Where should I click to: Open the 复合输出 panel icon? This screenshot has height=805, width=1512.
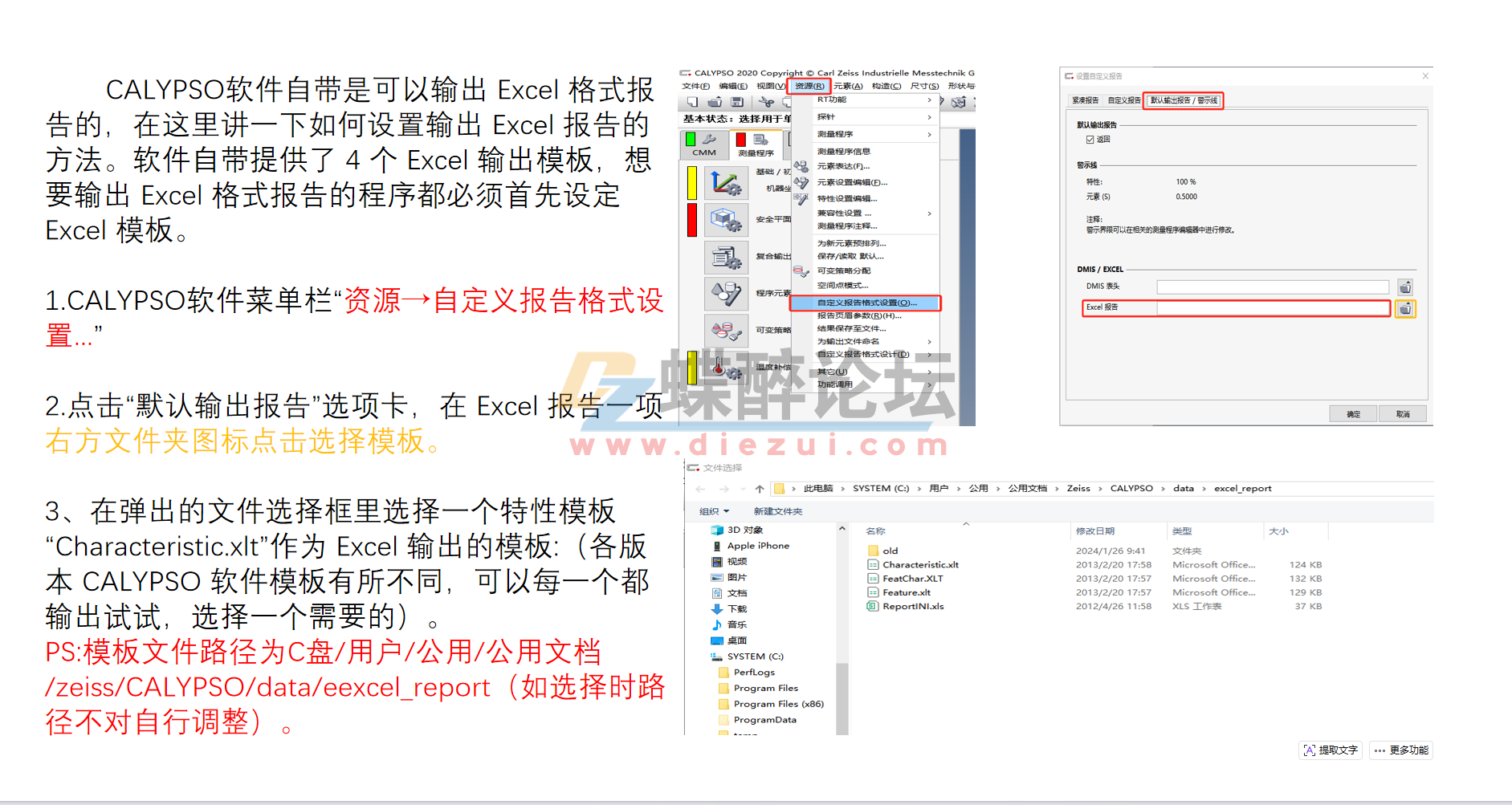tap(727, 257)
